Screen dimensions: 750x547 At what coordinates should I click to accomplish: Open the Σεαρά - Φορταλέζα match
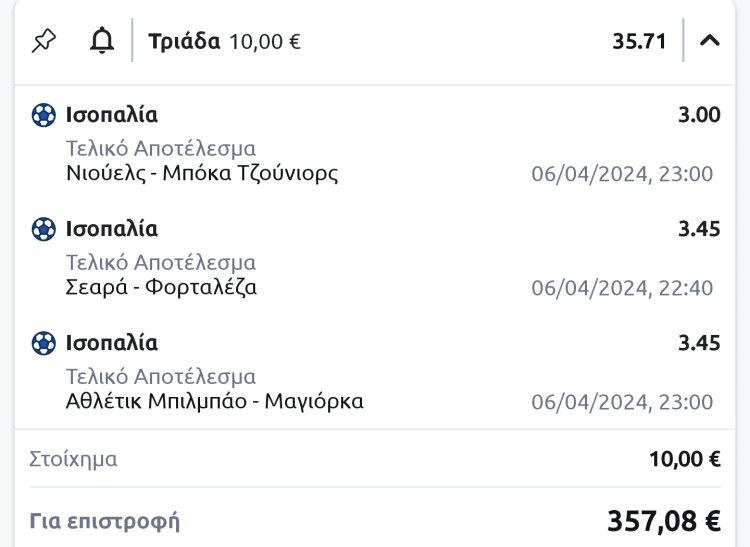coord(162,287)
